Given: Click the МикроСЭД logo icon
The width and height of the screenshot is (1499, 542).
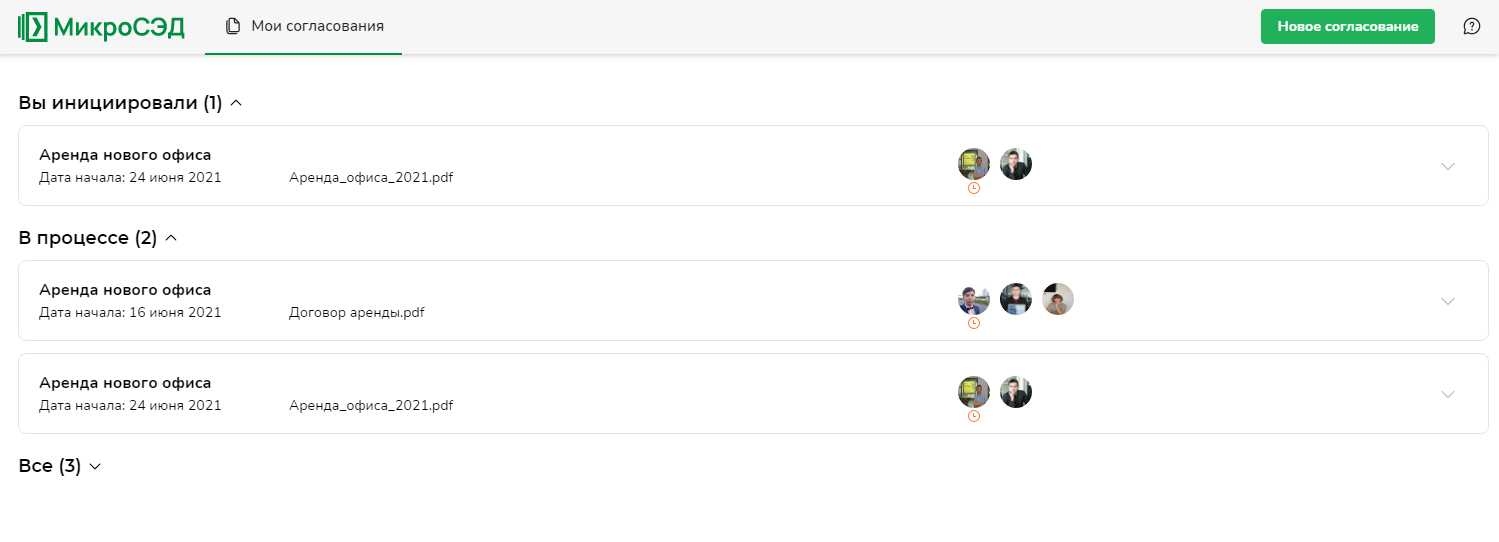Looking at the screenshot, I should 33,27.
